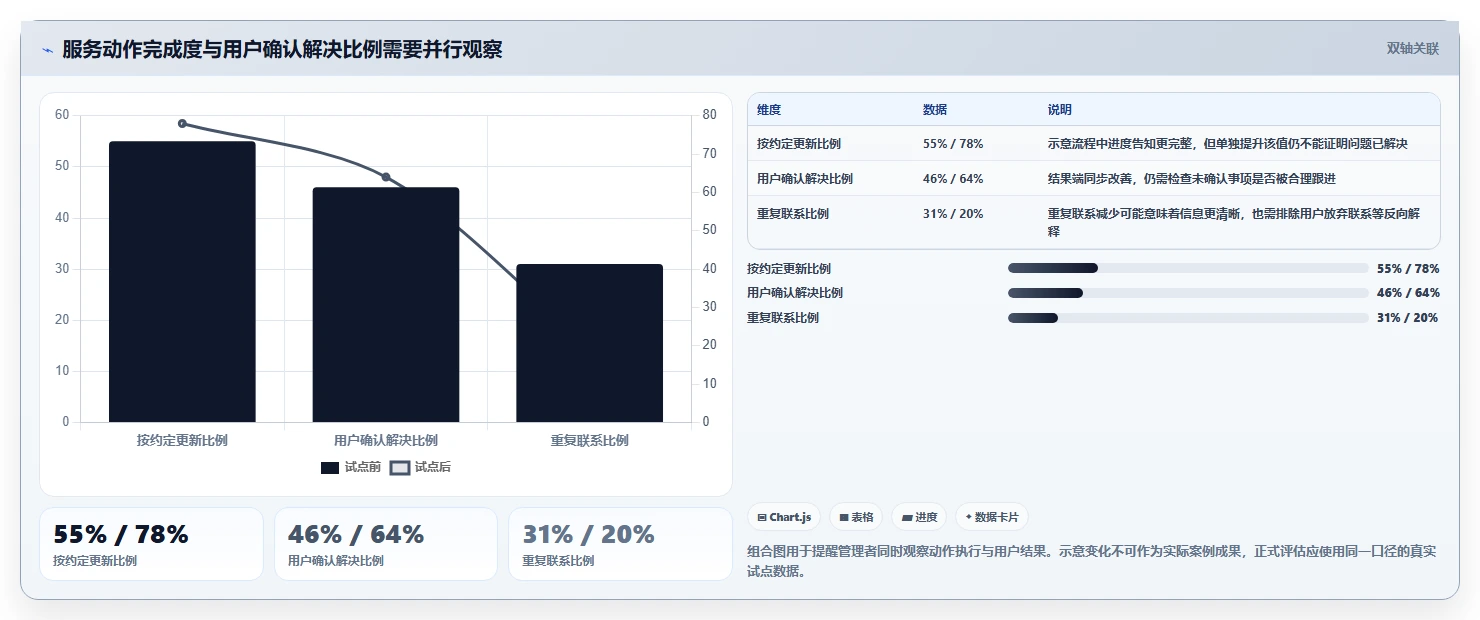This screenshot has width=1480, height=620.
Task: Select the 按约定更新比例 cell in the table
Action: 799,144
